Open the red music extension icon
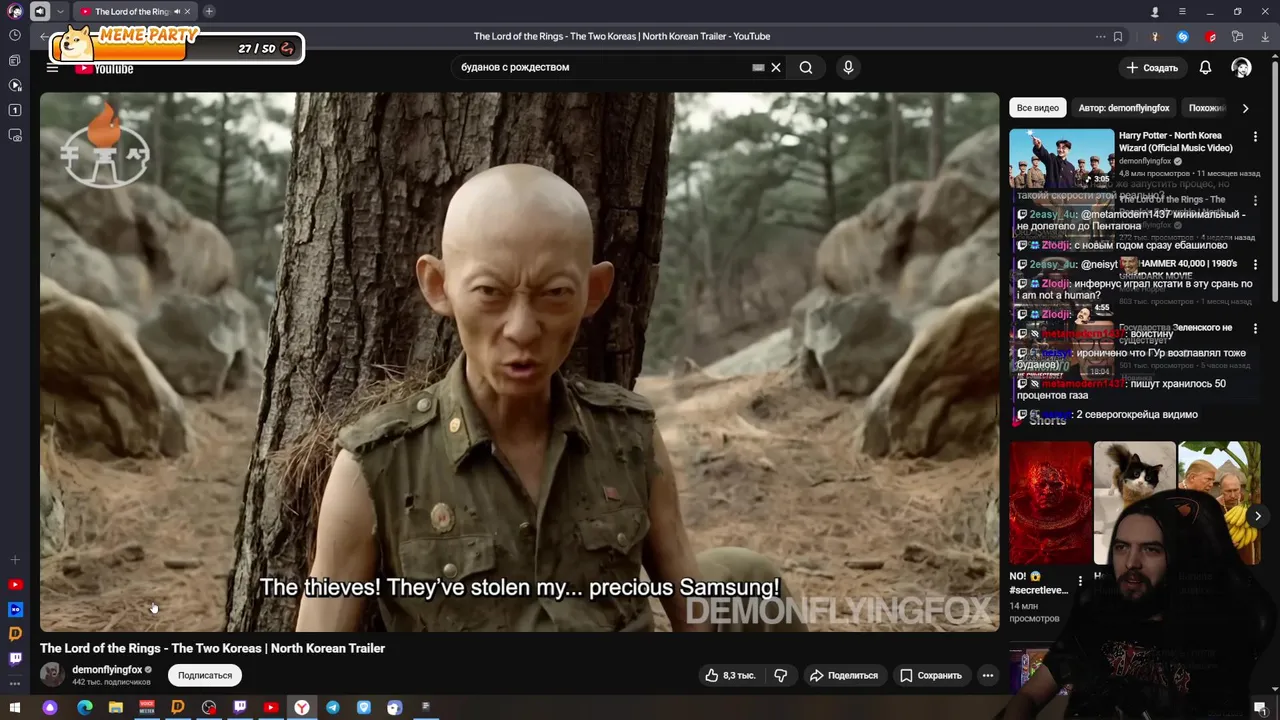This screenshot has width=1280, height=720. 1210,36
